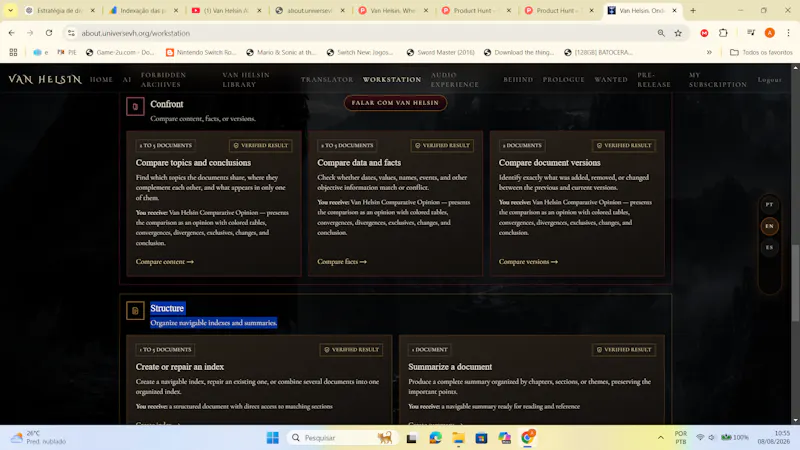The width and height of the screenshot is (800, 450).
Task: Click the Confront section document icon
Action: [135, 107]
